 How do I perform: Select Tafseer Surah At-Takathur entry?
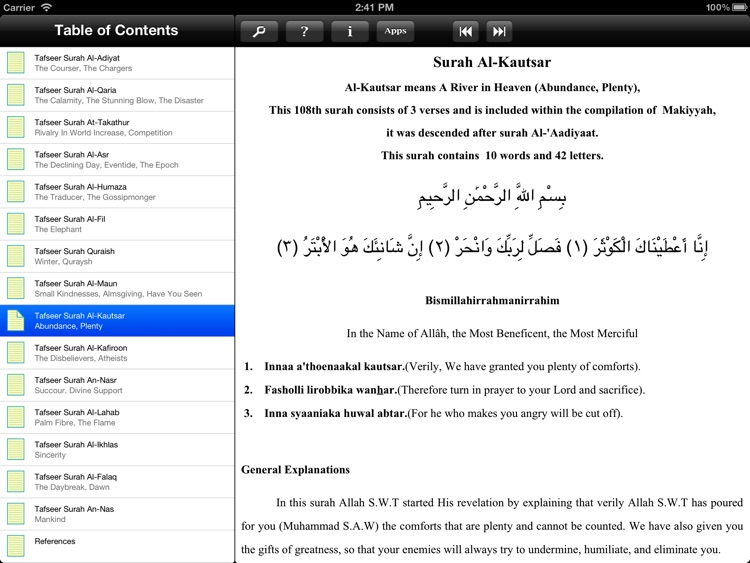117,127
